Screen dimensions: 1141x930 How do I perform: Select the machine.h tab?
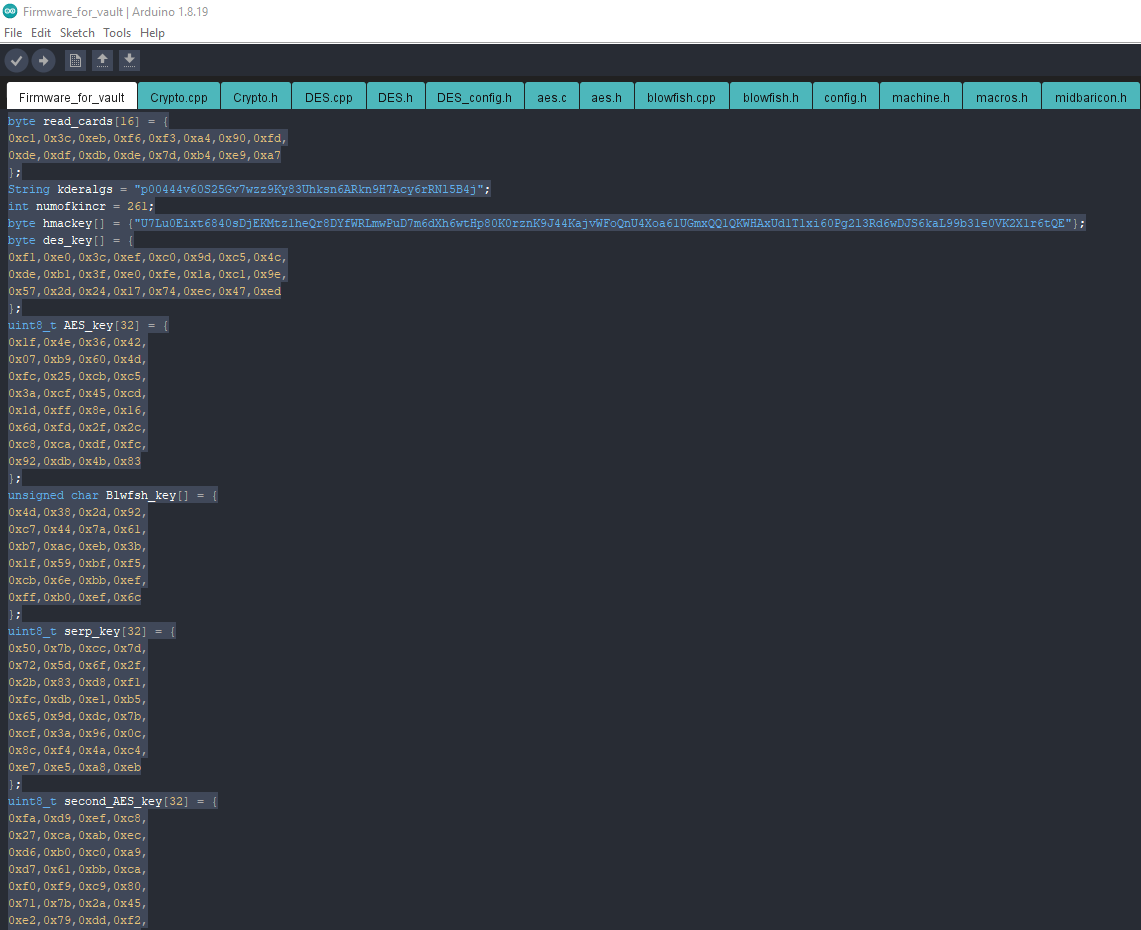[x=921, y=97]
